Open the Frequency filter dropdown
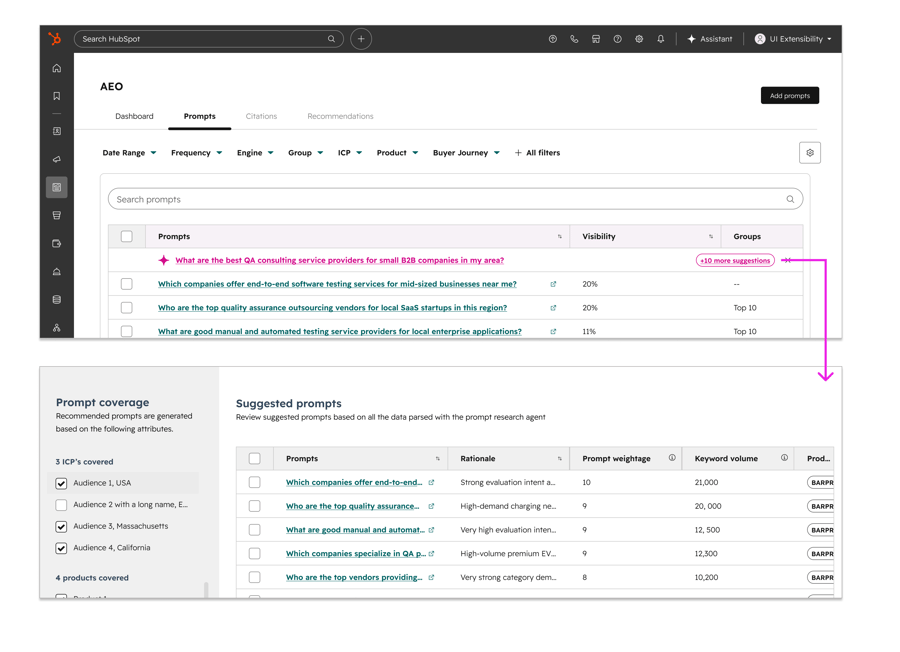The height and width of the screenshot is (652, 900). click(196, 153)
